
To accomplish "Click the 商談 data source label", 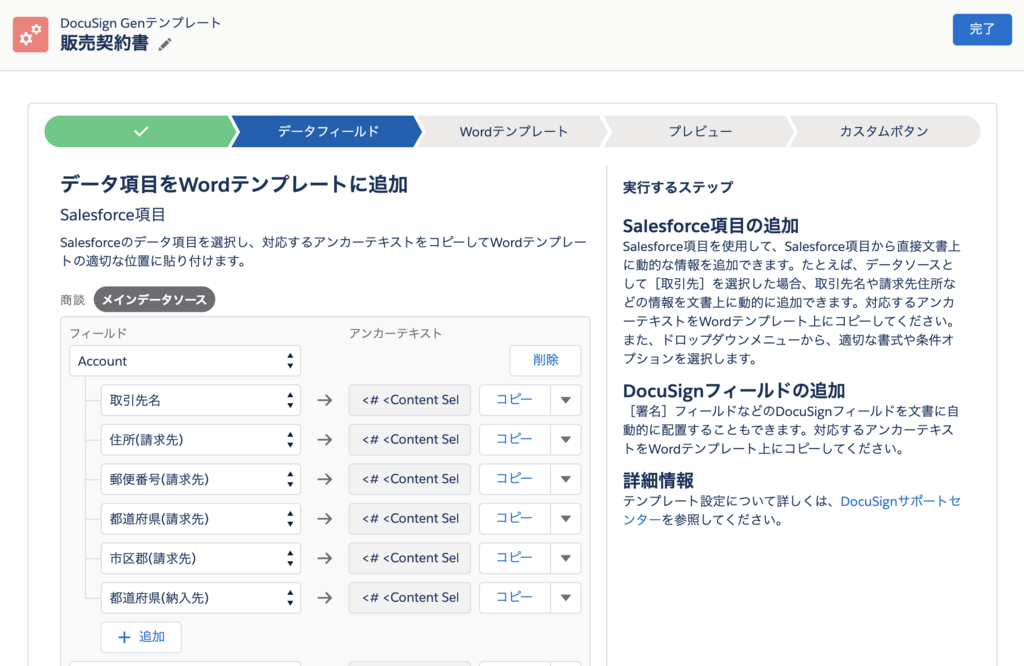I will coord(72,300).
